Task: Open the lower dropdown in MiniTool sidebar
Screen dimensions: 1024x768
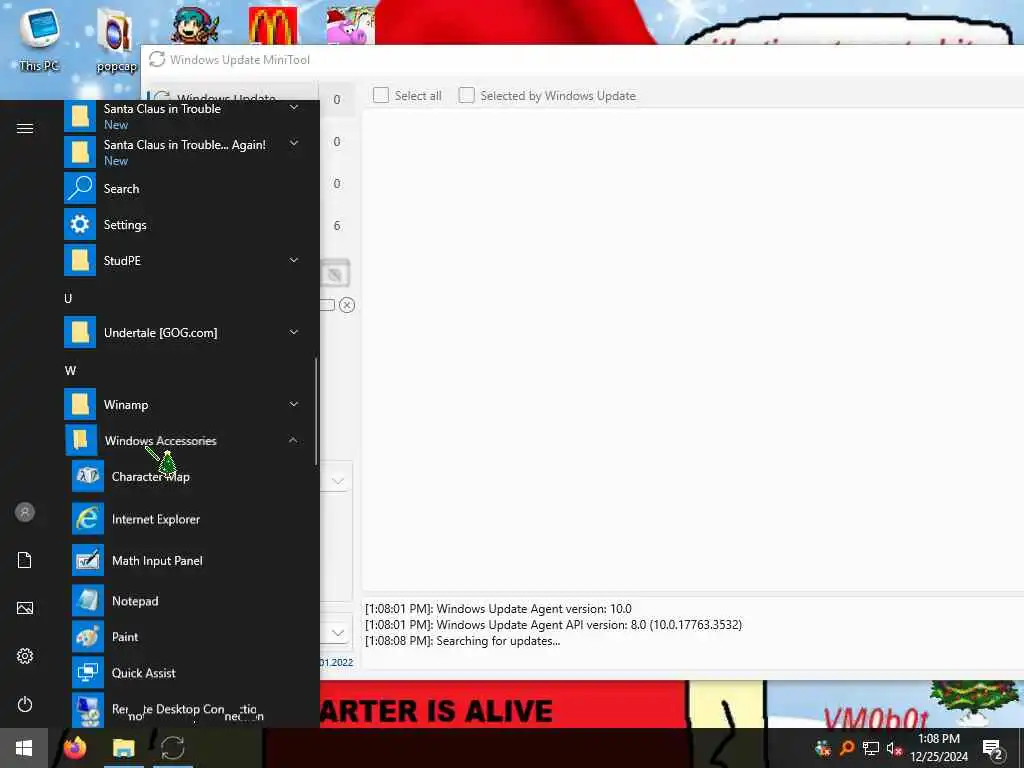Action: coord(338,633)
